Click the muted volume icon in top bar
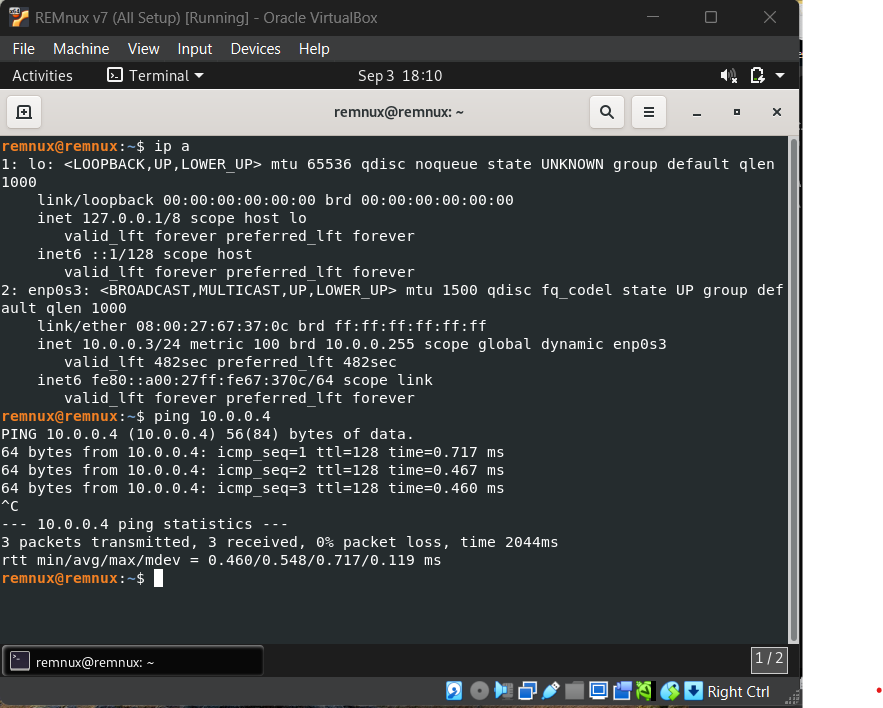The height and width of the screenshot is (708, 883). click(729, 75)
